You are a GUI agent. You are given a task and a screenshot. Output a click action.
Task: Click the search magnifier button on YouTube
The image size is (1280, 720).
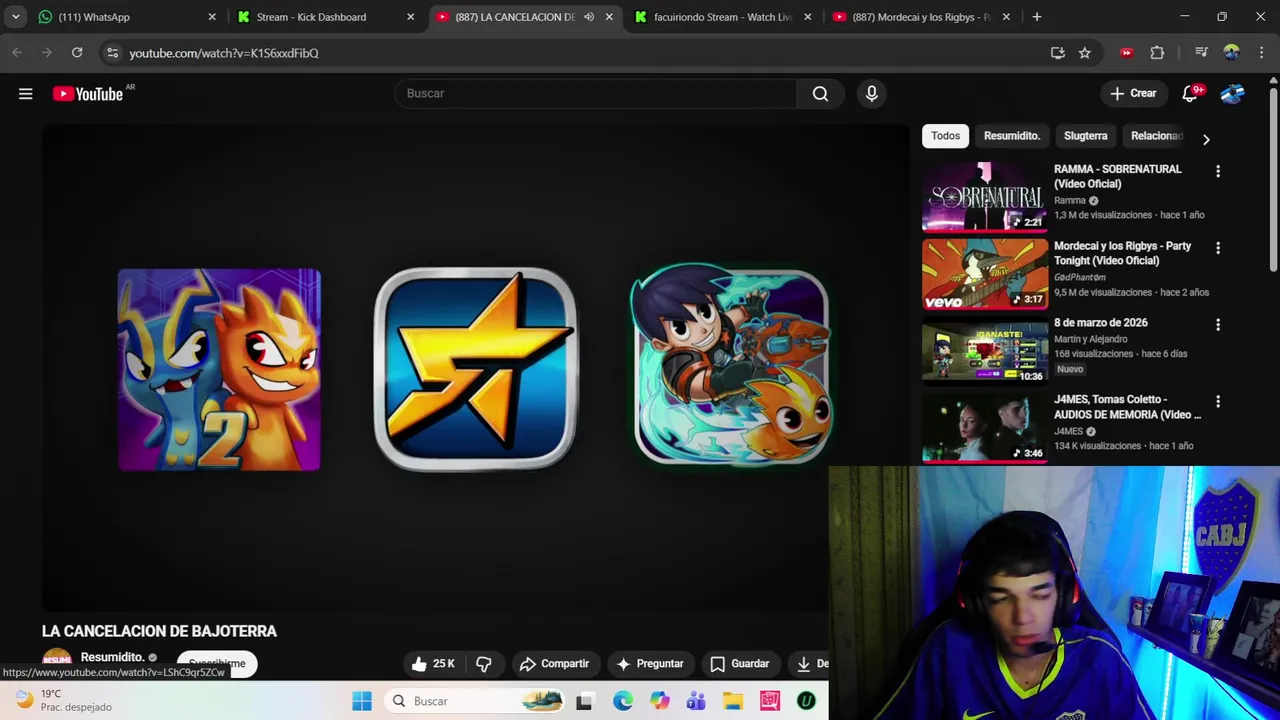[x=820, y=93]
